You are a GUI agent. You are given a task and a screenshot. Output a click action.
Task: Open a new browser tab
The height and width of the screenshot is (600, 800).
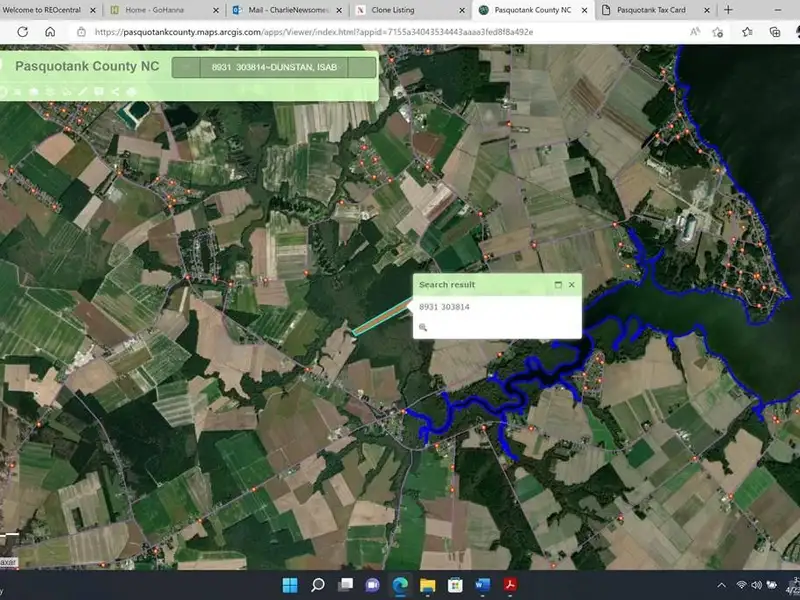click(728, 9)
